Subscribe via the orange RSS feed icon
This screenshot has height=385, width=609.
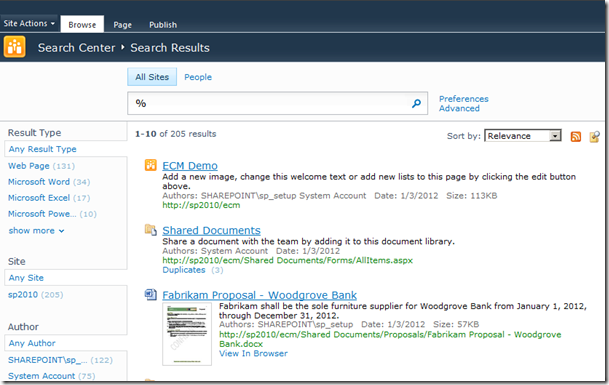click(576, 136)
